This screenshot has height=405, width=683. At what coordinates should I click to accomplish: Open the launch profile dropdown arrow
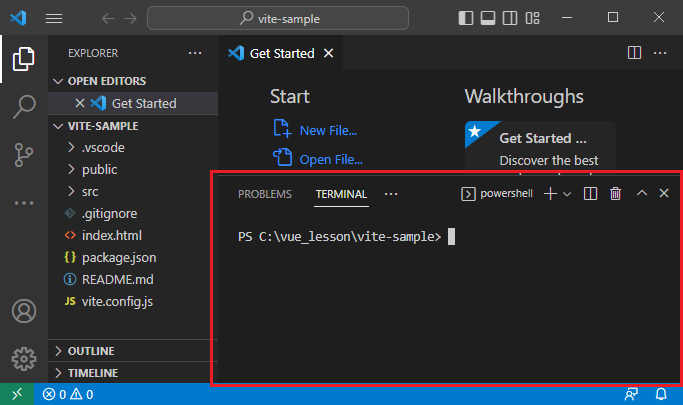[x=567, y=194]
